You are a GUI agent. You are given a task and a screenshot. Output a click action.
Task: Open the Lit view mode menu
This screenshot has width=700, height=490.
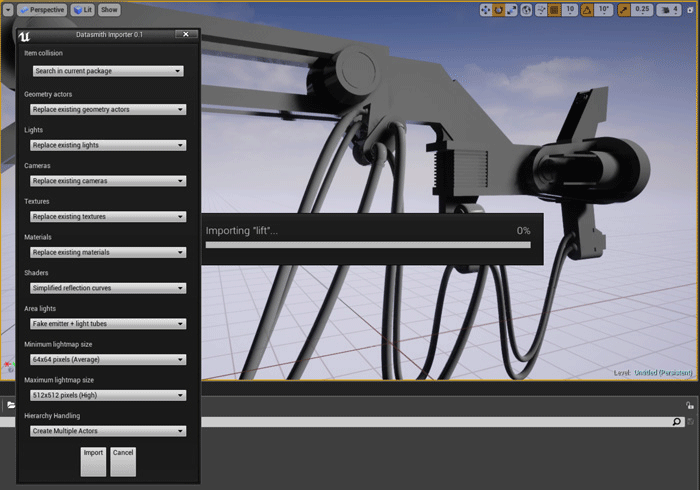83,10
